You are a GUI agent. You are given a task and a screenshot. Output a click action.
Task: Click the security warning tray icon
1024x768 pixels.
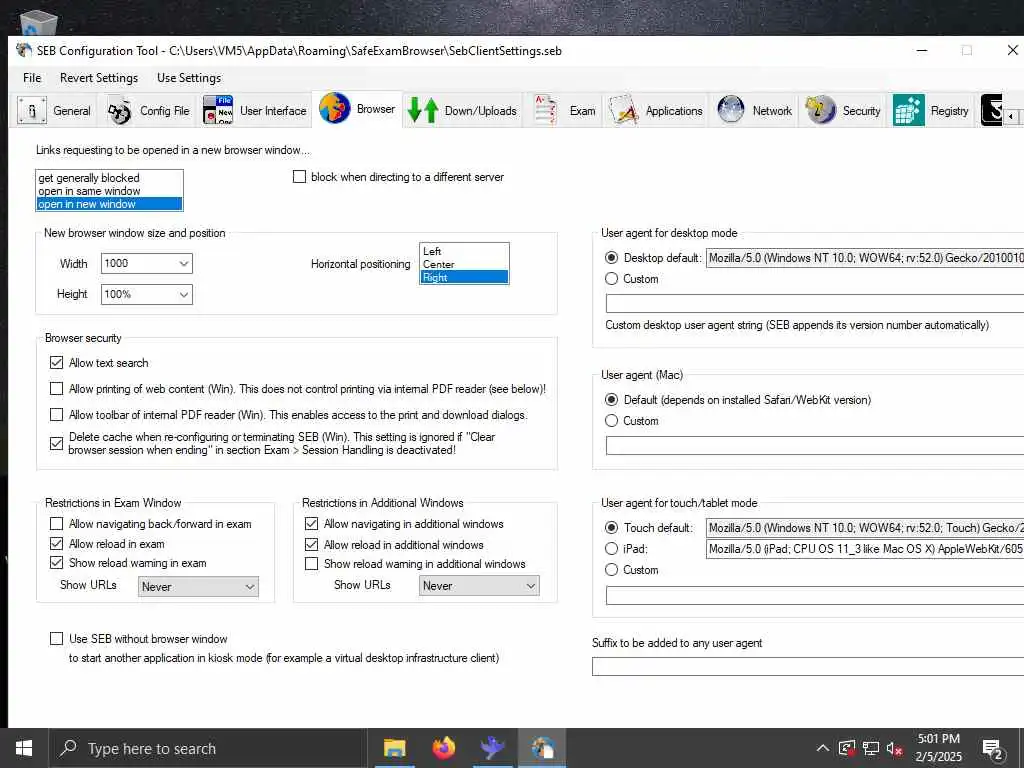click(846, 748)
